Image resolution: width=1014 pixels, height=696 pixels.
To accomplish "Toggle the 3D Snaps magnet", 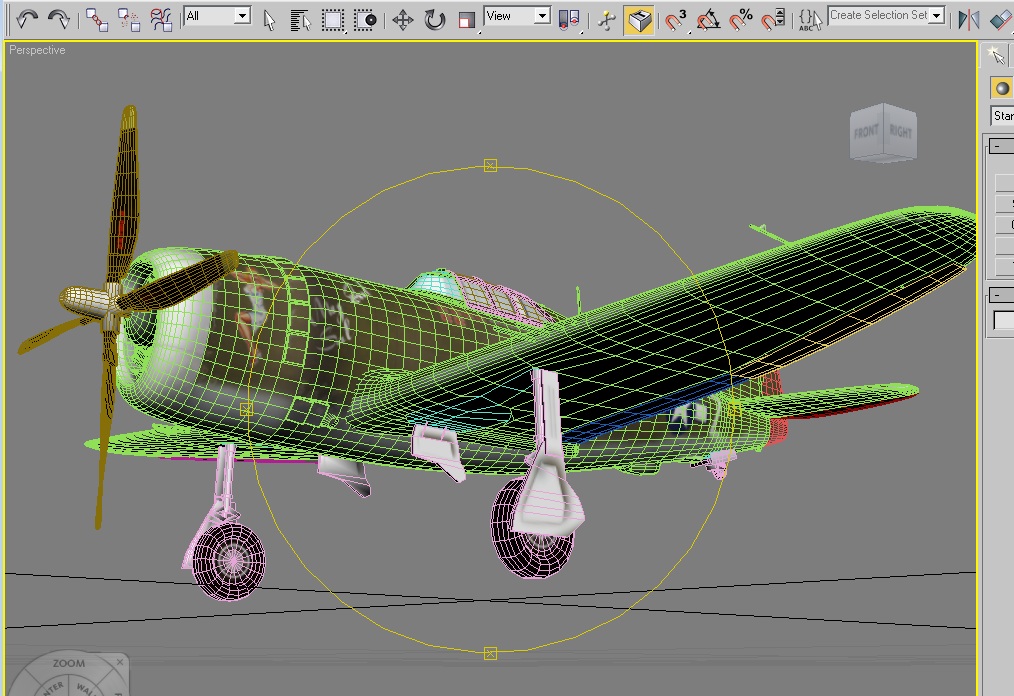I will (x=676, y=20).
